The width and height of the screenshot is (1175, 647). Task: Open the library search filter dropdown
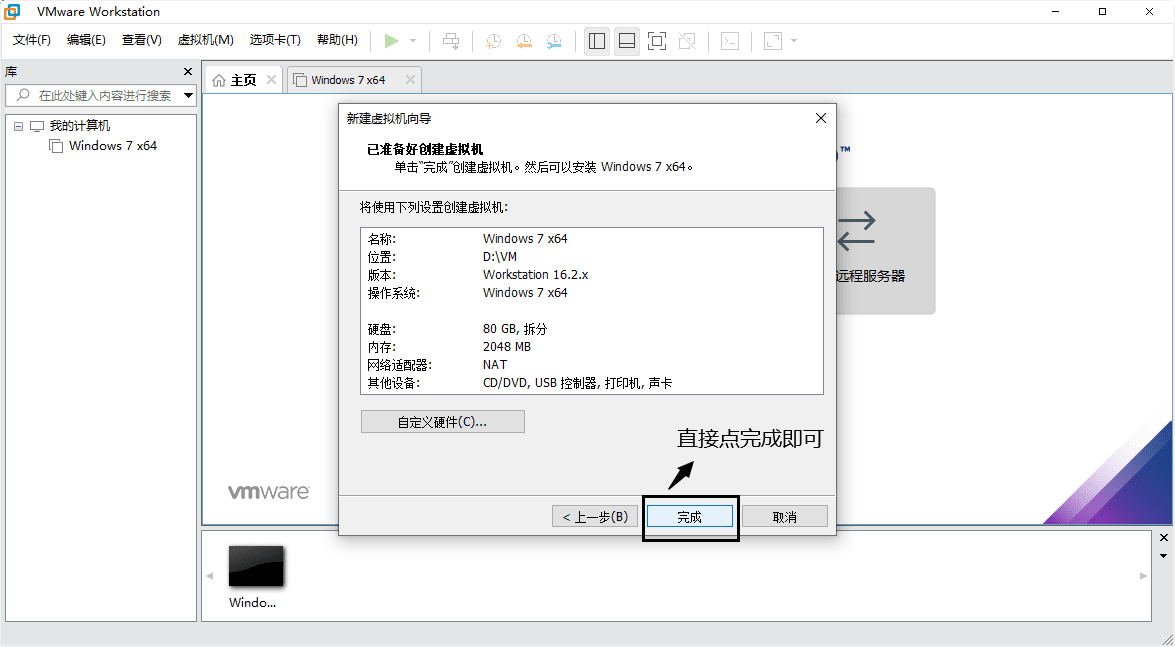[189, 95]
